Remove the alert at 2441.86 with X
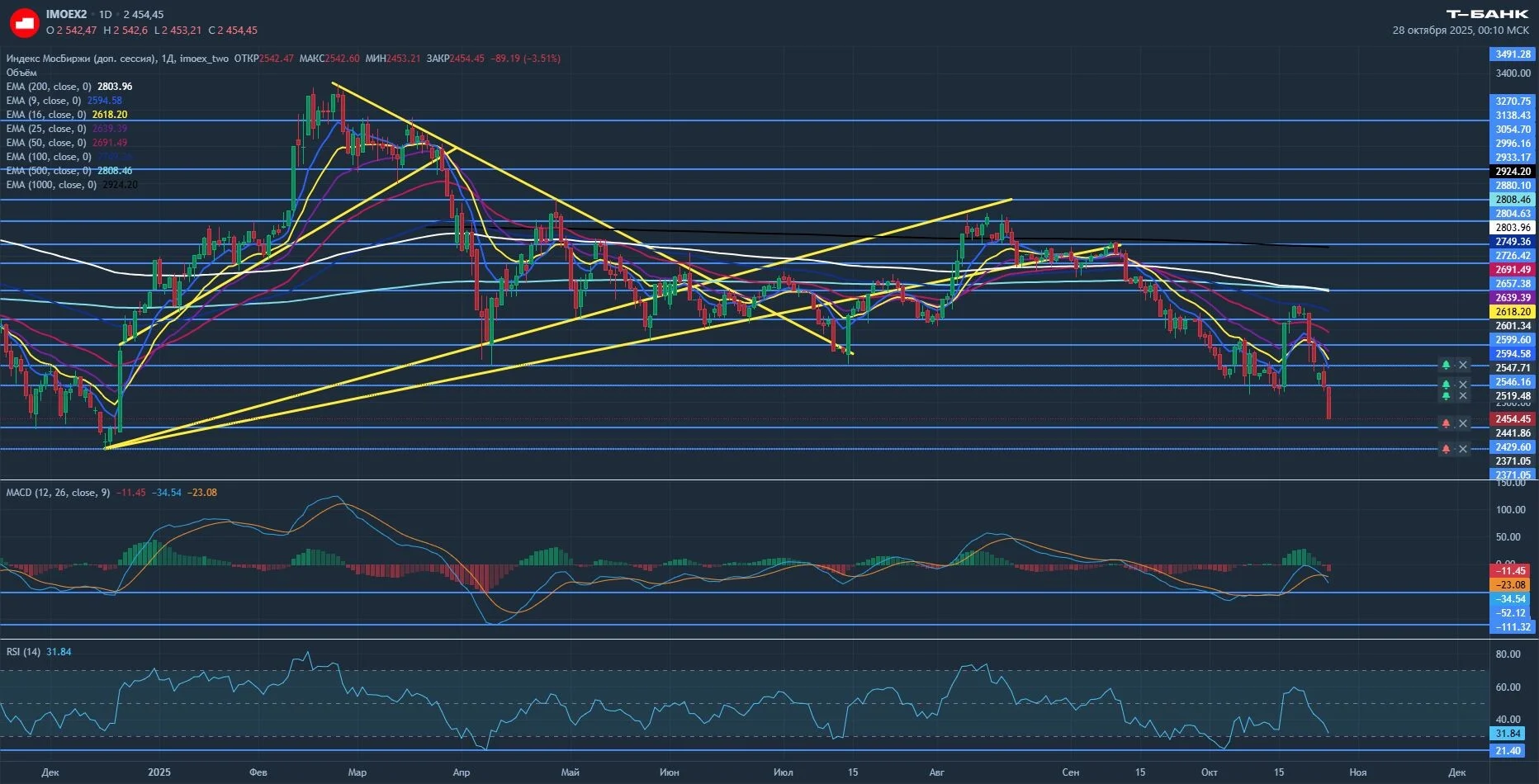1539x784 pixels. (x=1463, y=423)
